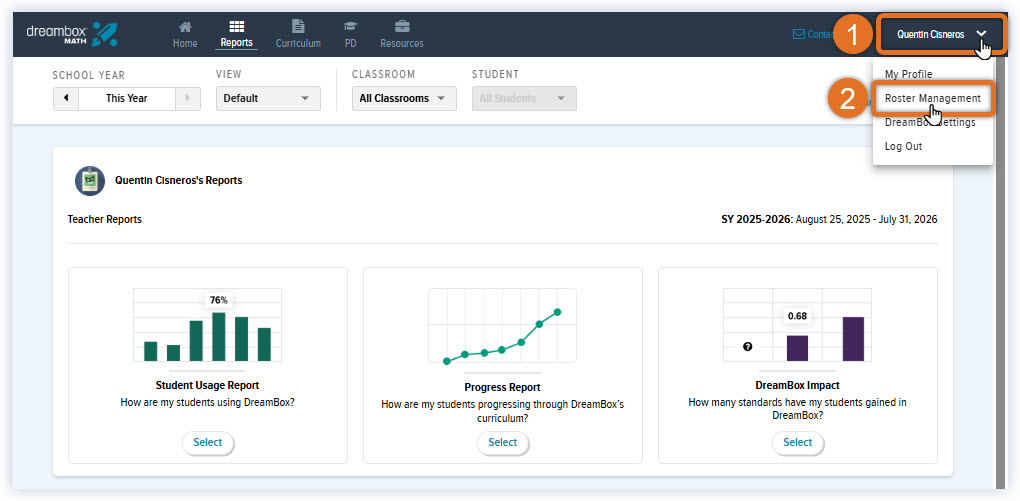Open Curriculum document icon
This screenshot has height=501, width=1020.
pos(298,27)
